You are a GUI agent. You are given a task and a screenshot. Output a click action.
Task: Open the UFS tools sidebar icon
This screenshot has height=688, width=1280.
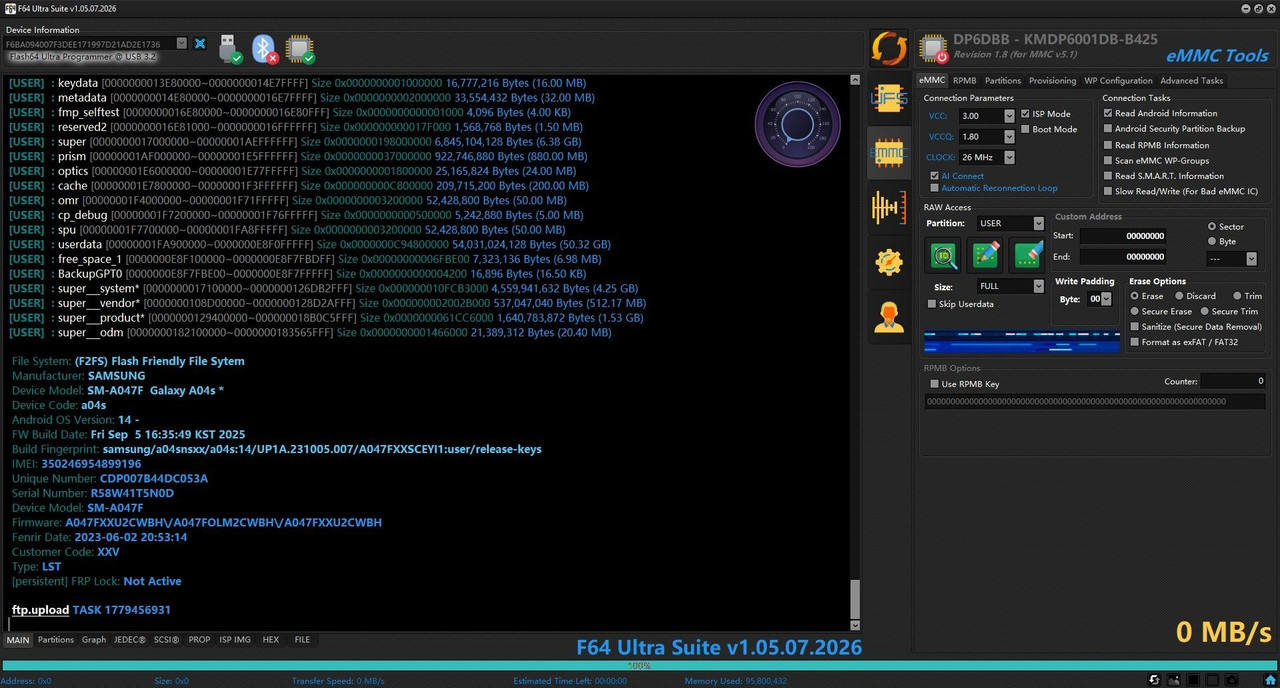[x=889, y=99]
